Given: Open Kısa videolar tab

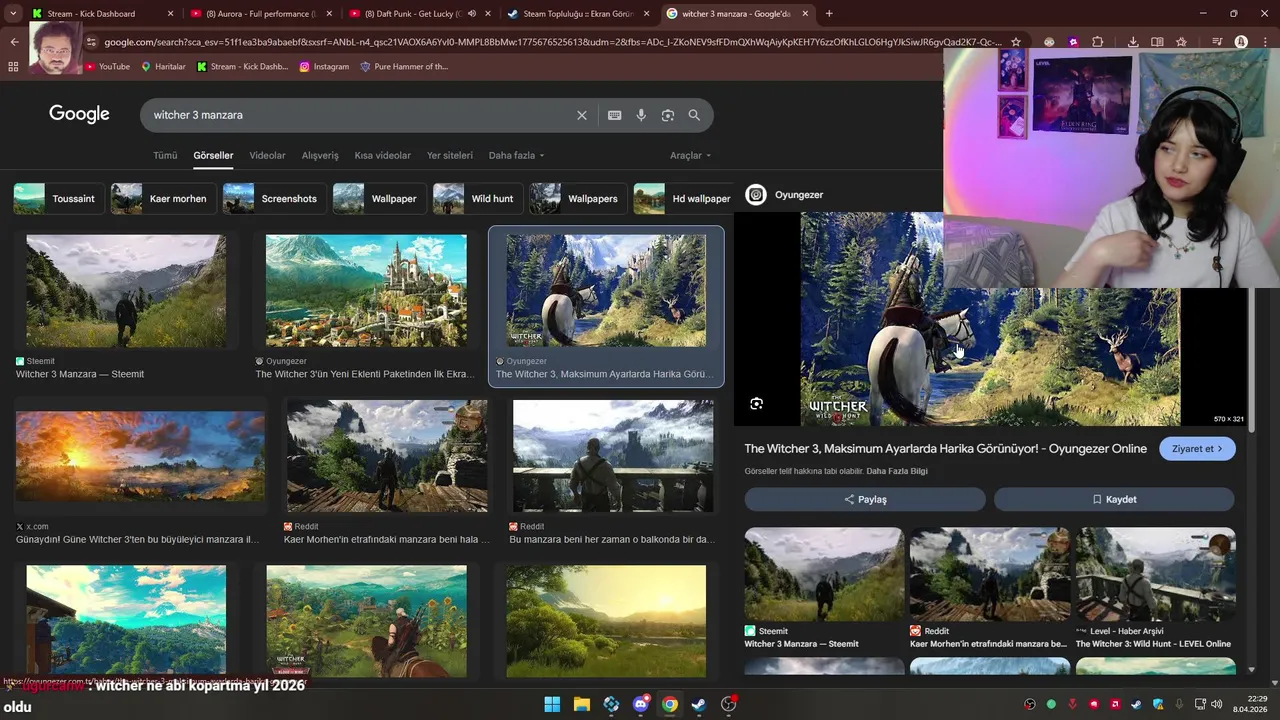Looking at the screenshot, I should pyautogui.click(x=382, y=155).
